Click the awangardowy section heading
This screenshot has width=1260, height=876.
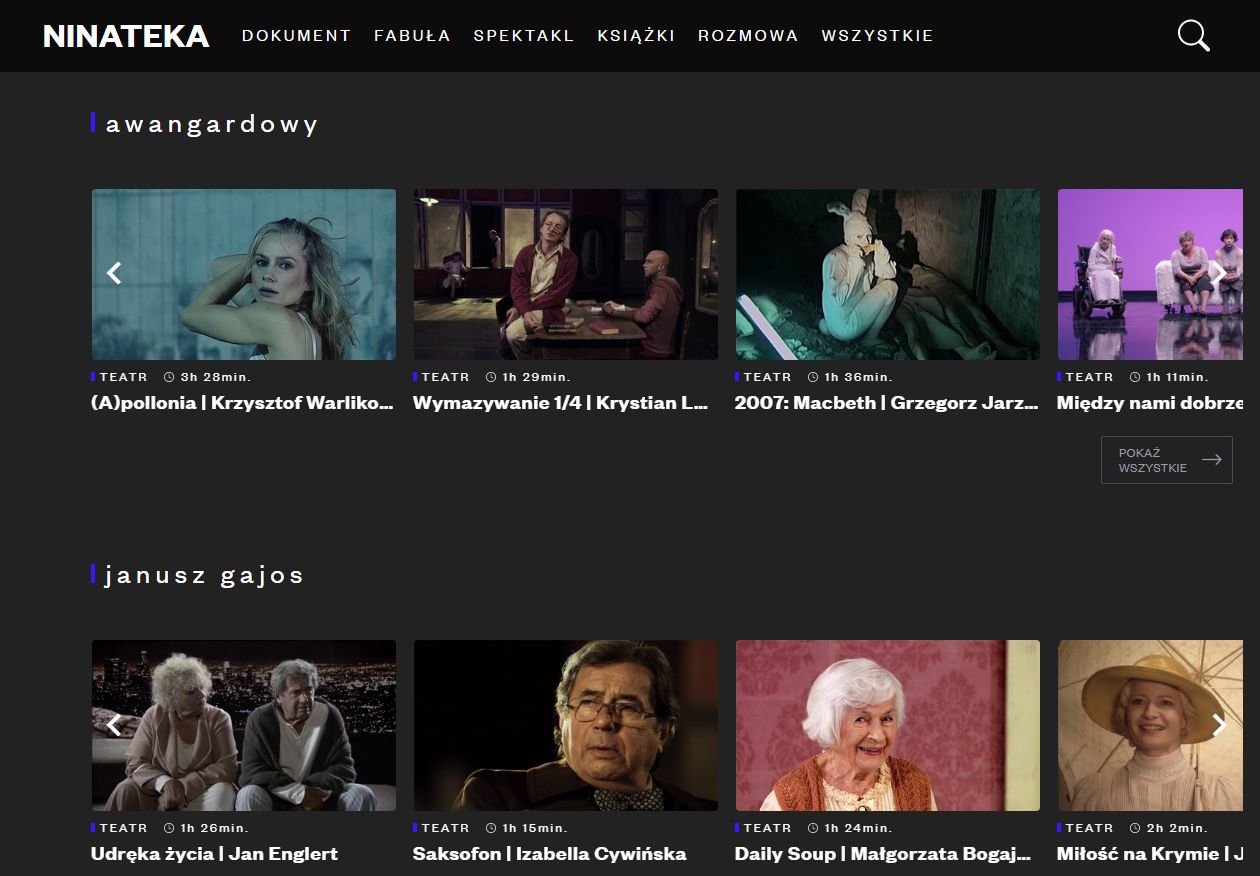tap(211, 125)
